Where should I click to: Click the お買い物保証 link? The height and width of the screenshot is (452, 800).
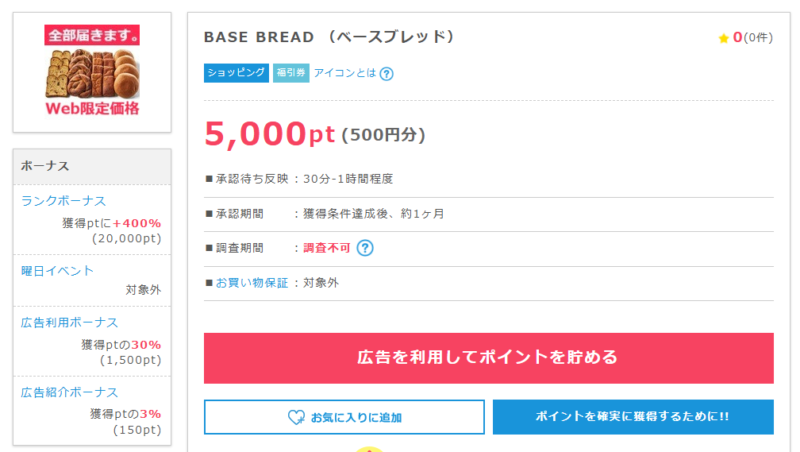click(x=252, y=283)
